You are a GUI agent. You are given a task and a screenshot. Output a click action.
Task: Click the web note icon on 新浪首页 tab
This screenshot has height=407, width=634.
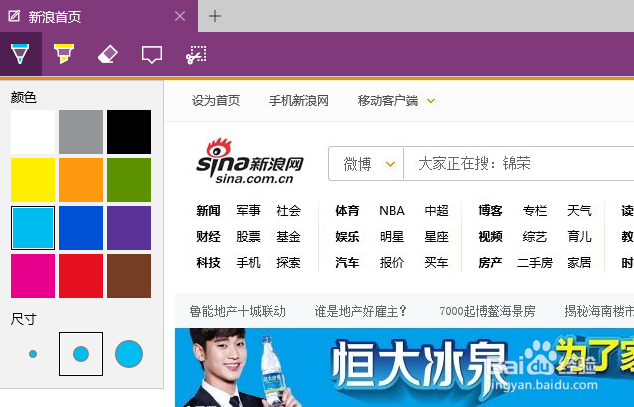click(x=14, y=16)
